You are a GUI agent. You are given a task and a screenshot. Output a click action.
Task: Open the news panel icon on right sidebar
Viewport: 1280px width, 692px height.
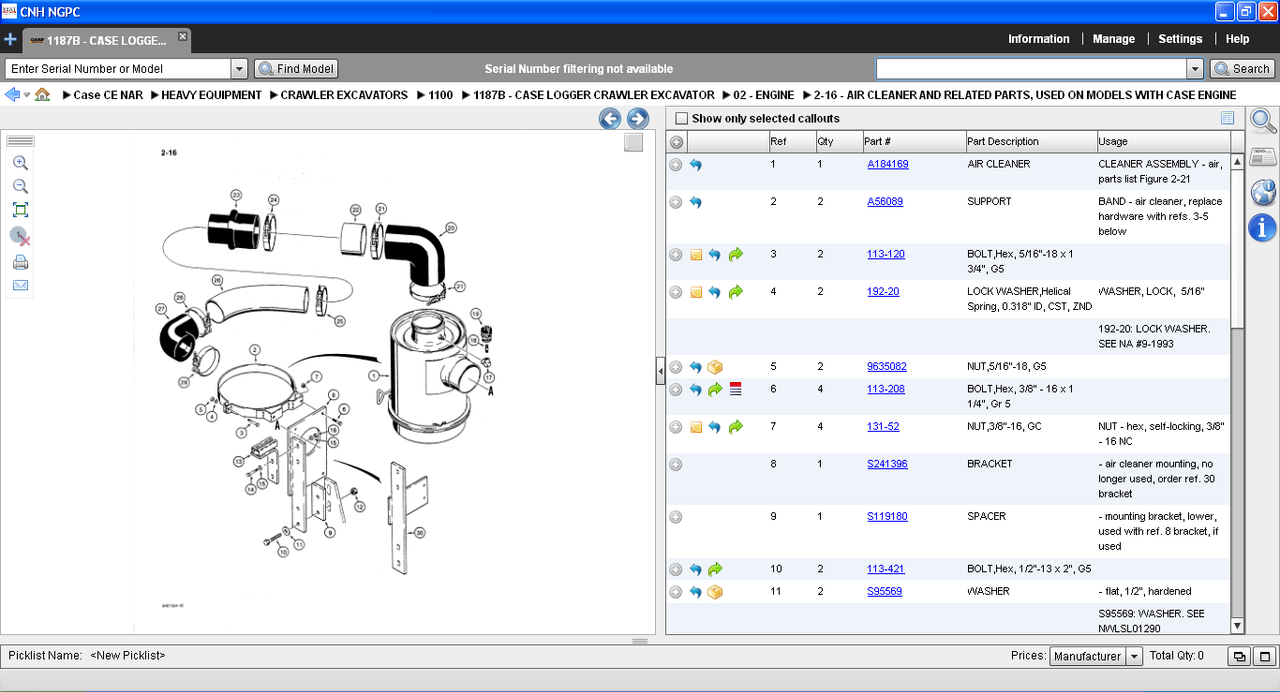click(x=1263, y=157)
